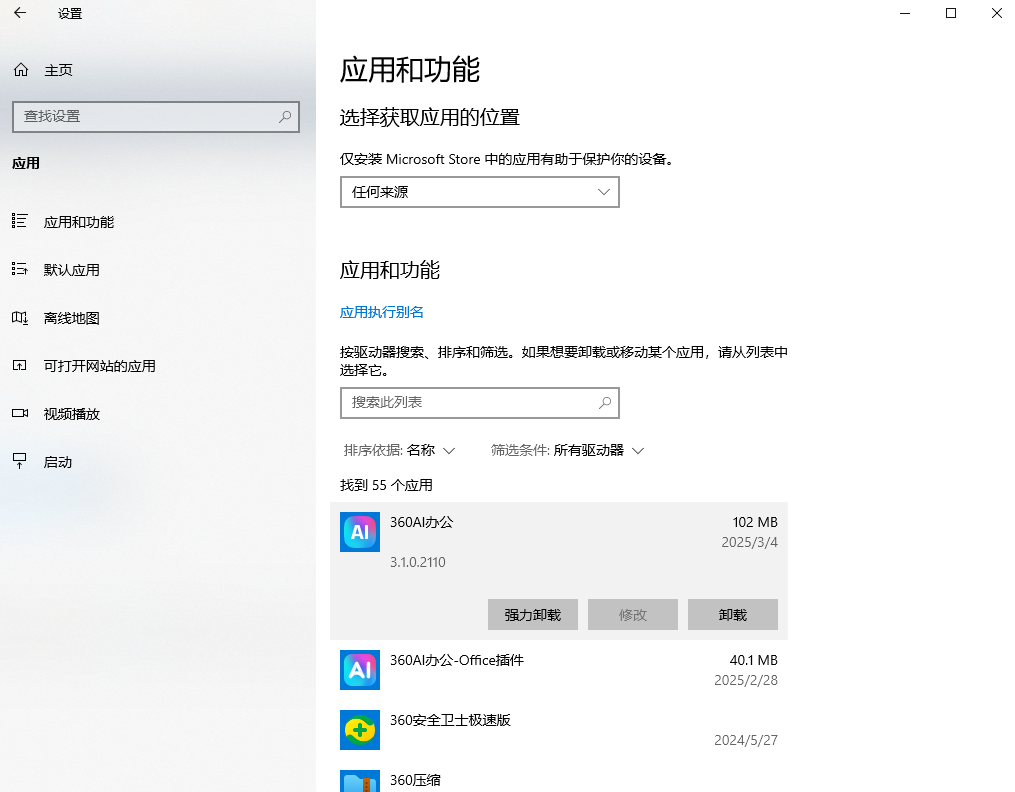Close the Settings window
Screen dimensions: 1015x792
997,13
